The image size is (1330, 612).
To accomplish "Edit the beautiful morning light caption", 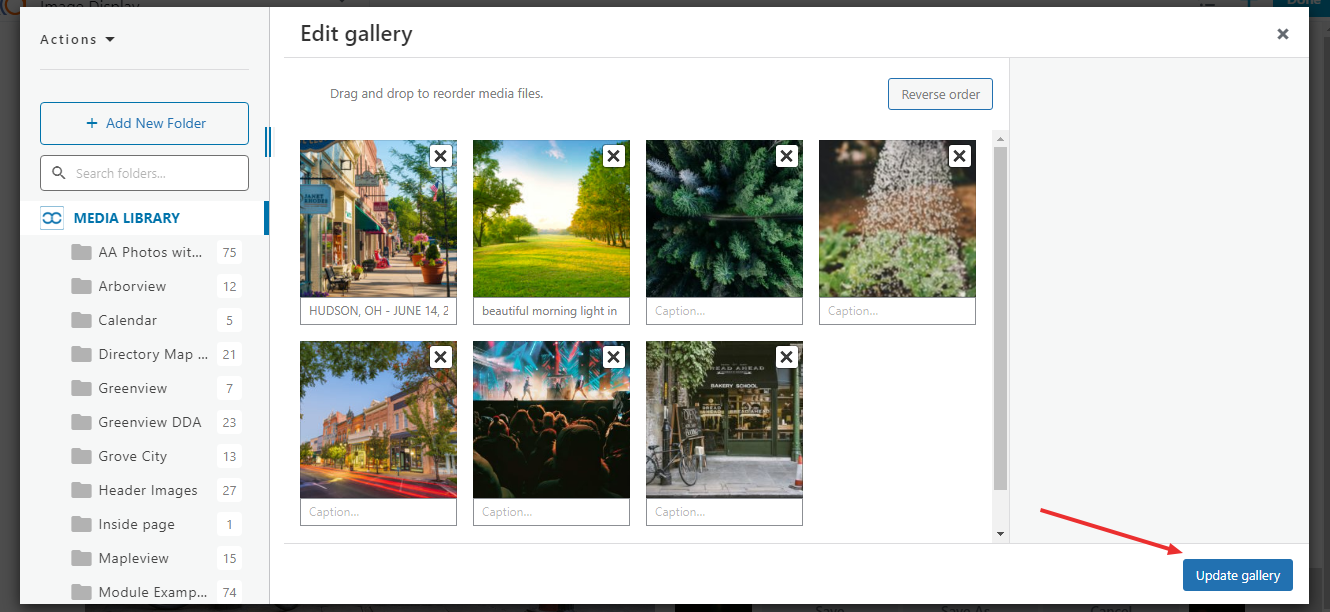I will tap(551, 311).
